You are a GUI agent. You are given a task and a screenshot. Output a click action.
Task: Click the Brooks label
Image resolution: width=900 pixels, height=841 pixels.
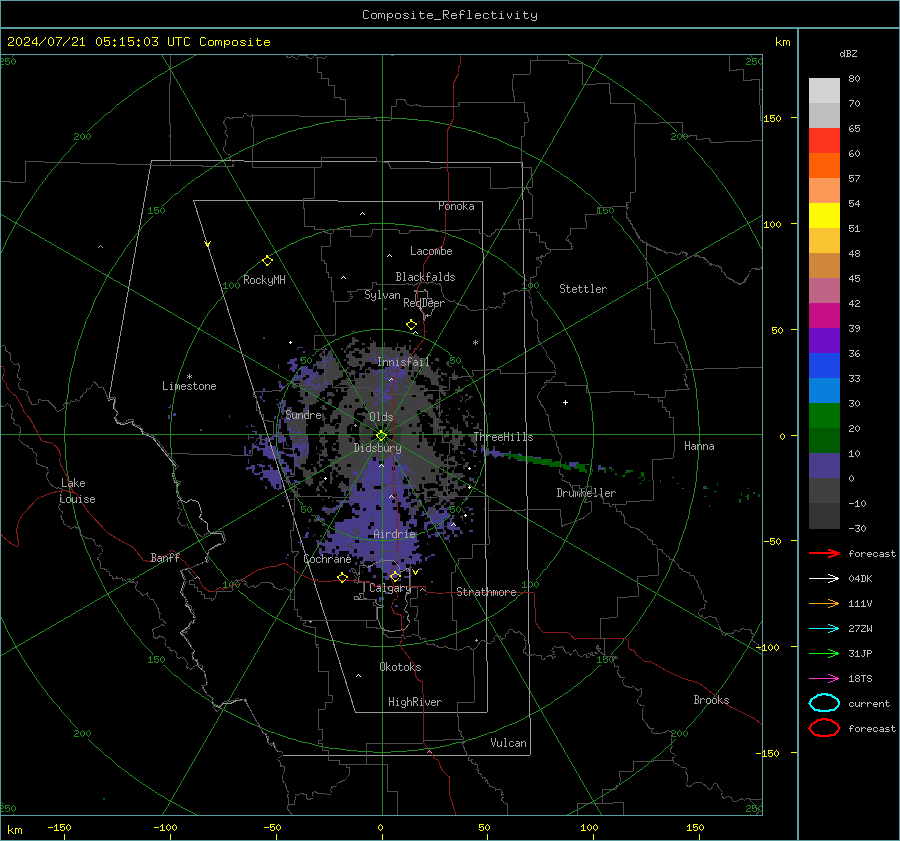(711, 700)
